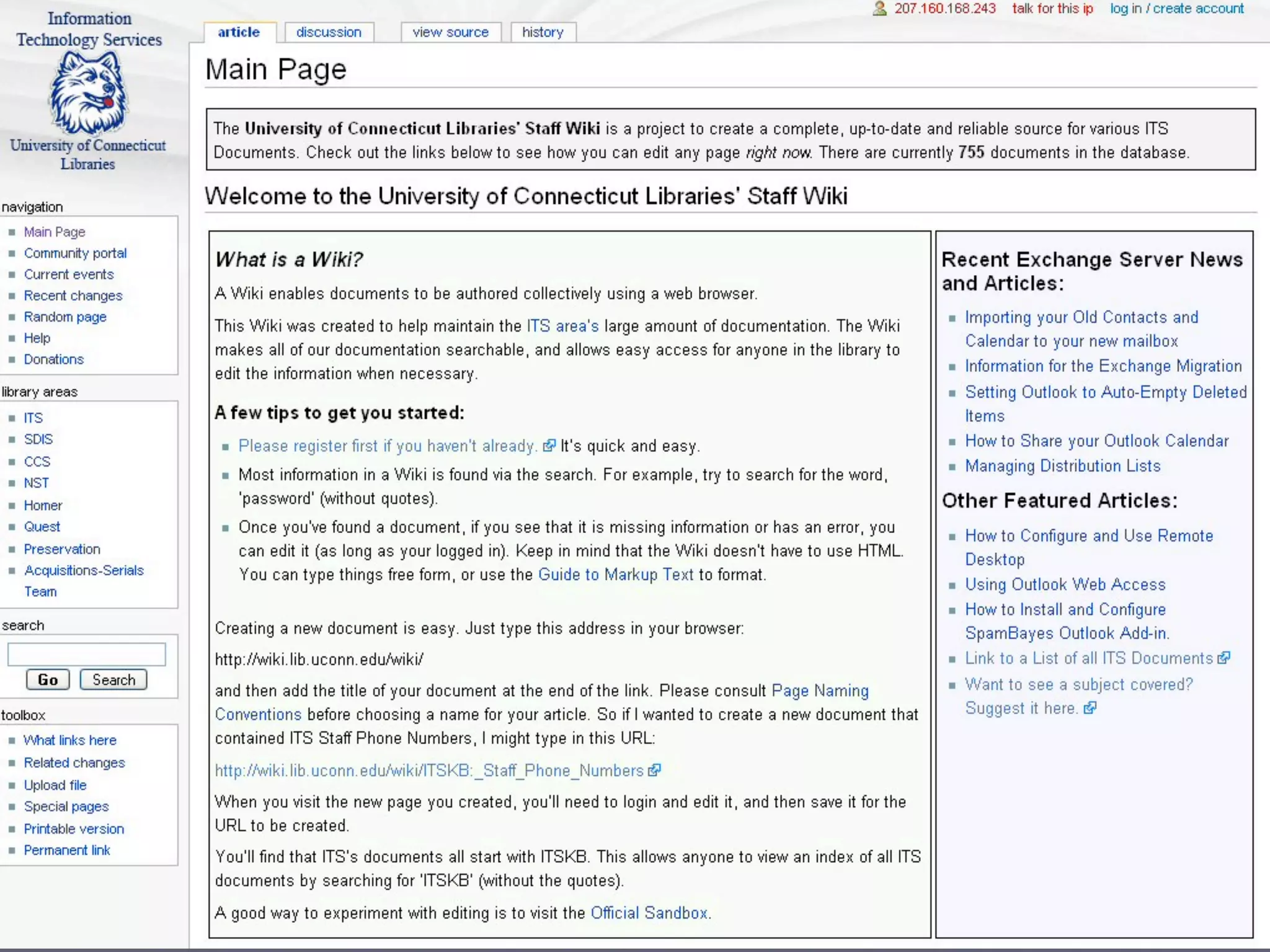The width and height of the screenshot is (1270, 952).
Task: Click log in / create account link
Action: [1176, 9]
